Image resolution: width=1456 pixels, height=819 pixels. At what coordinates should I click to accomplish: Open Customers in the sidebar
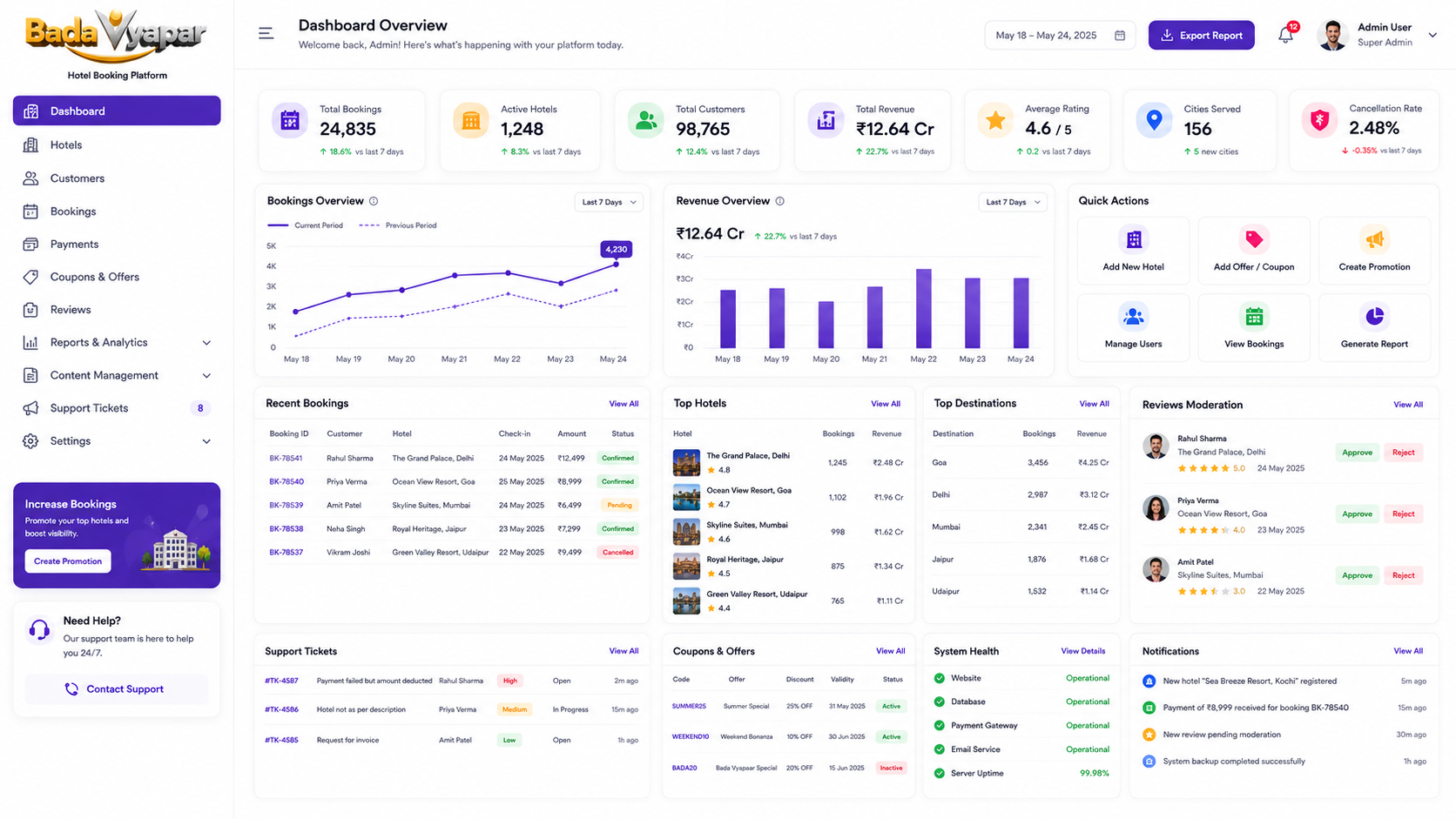pyautogui.click(x=117, y=178)
